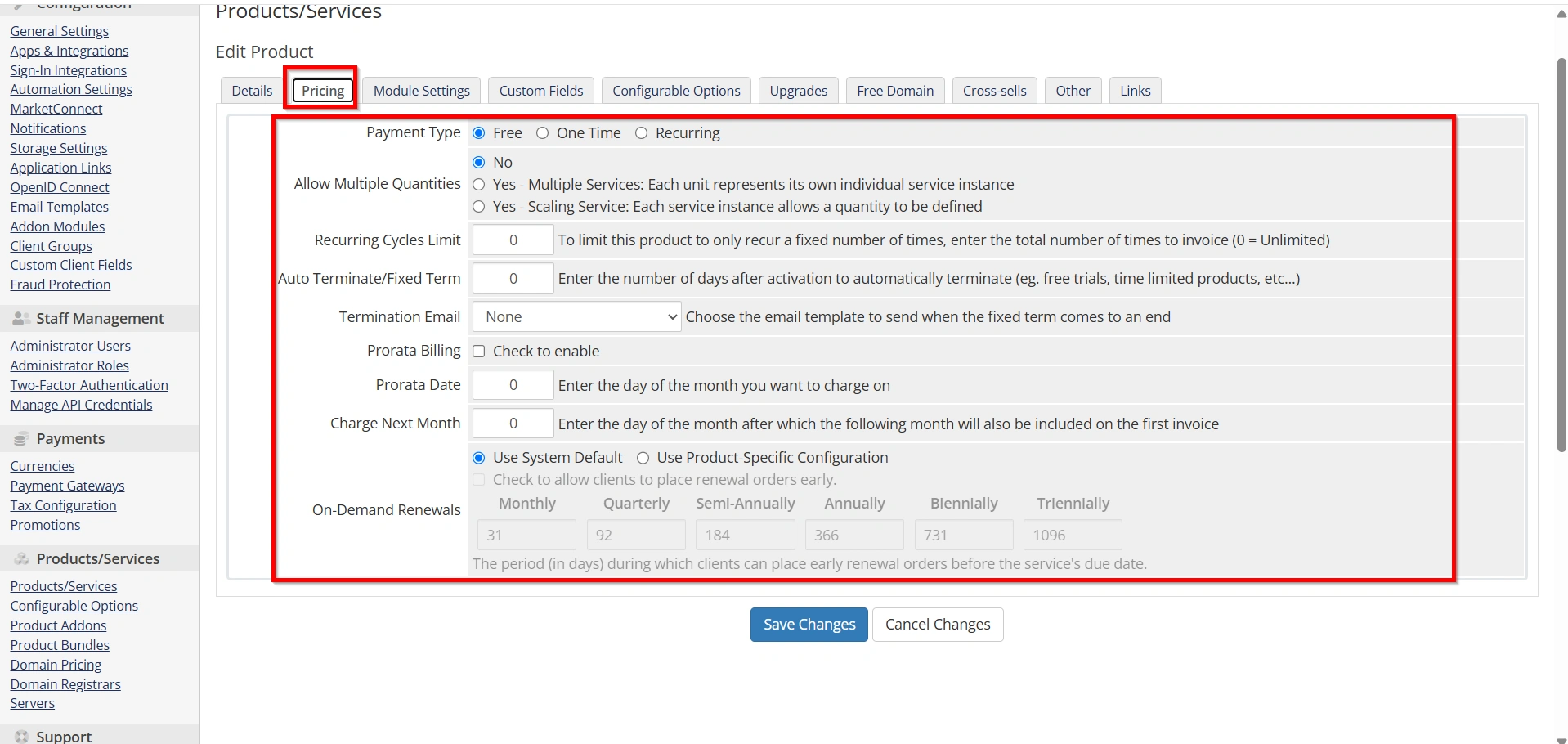Click the Save Changes button
The width and height of the screenshot is (1568, 744).
pos(809,625)
